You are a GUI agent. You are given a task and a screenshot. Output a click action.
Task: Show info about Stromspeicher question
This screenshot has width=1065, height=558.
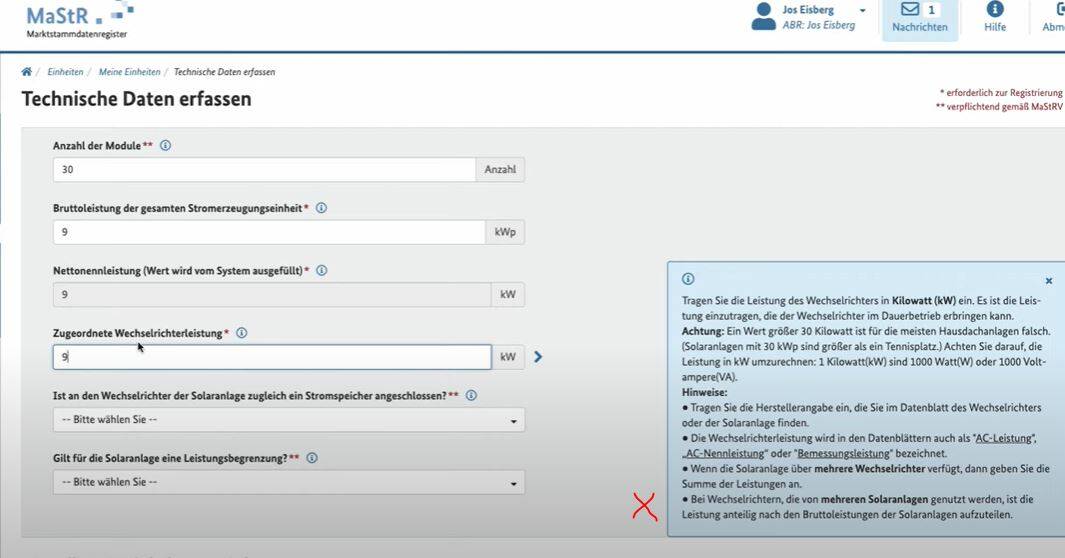pyautogui.click(x=471, y=395)
